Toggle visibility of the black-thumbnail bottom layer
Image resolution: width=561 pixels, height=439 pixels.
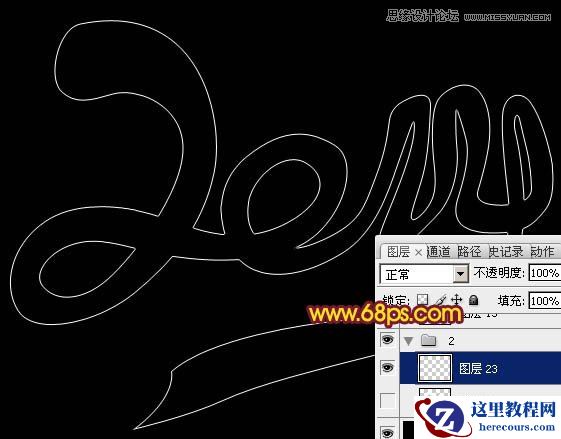click(x=387, y=432)
